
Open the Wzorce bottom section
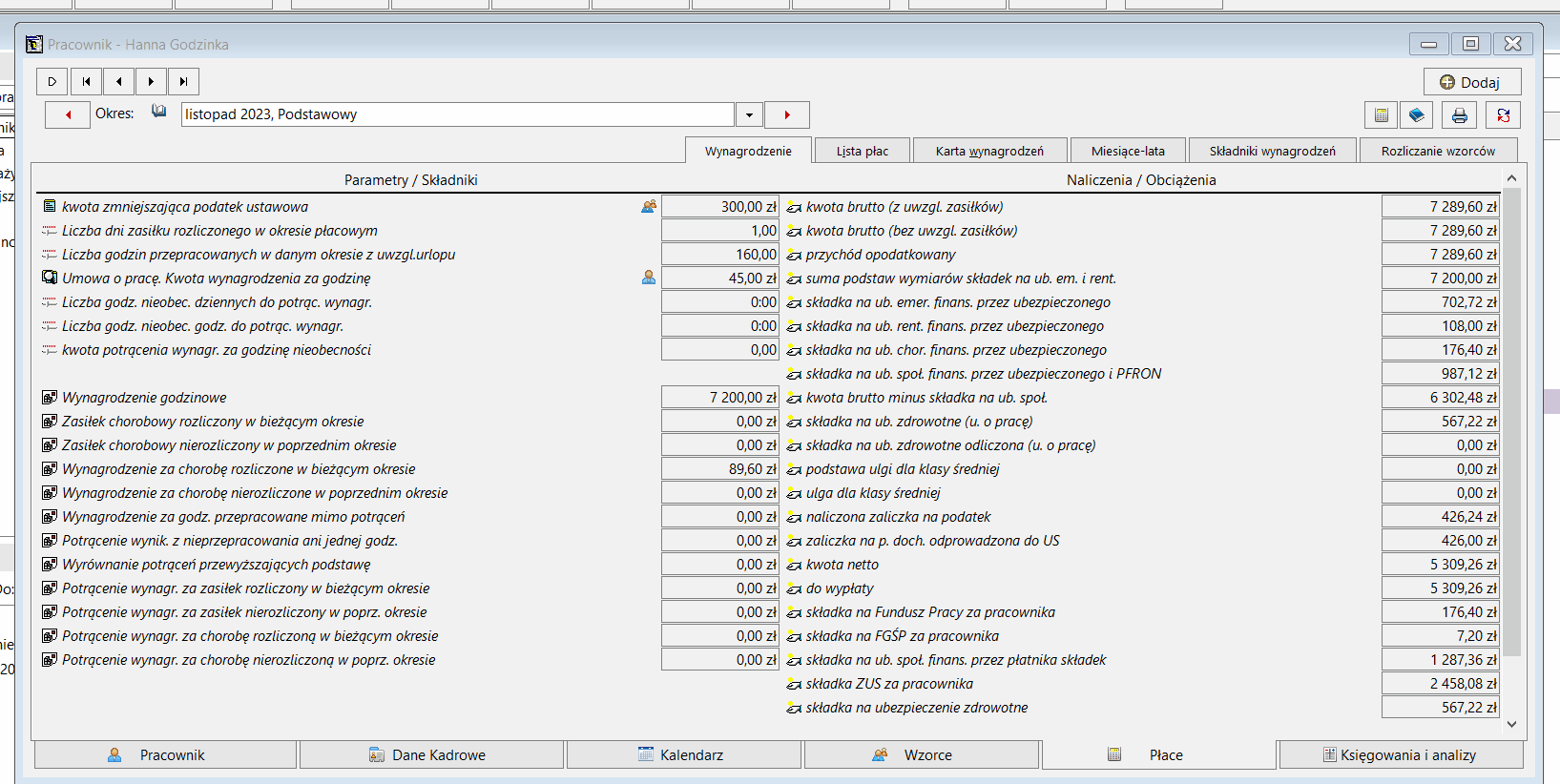tap(922, 754)
